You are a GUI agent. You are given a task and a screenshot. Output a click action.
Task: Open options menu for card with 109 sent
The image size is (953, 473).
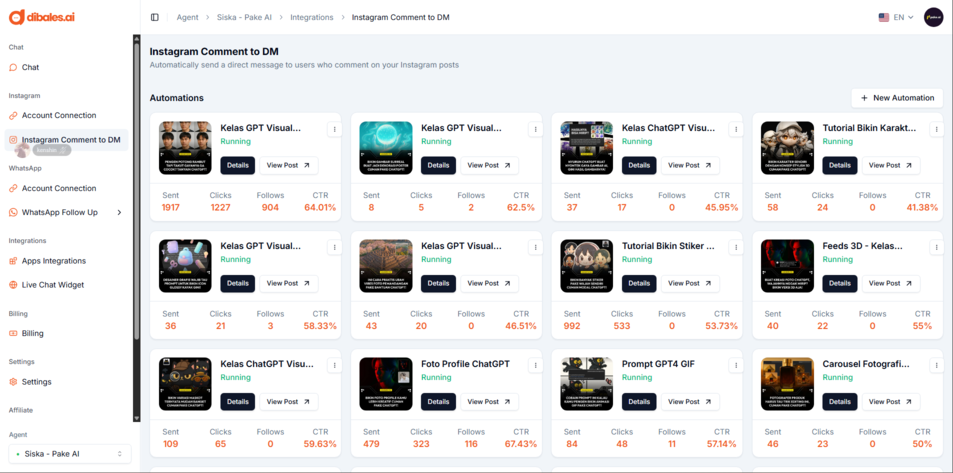[x=334, y=365]
